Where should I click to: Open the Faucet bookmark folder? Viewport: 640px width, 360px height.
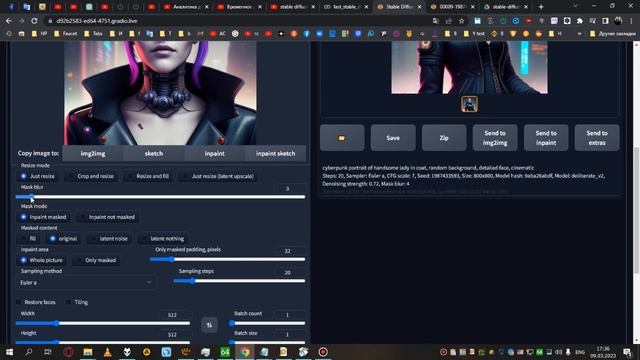pos(66,34)
